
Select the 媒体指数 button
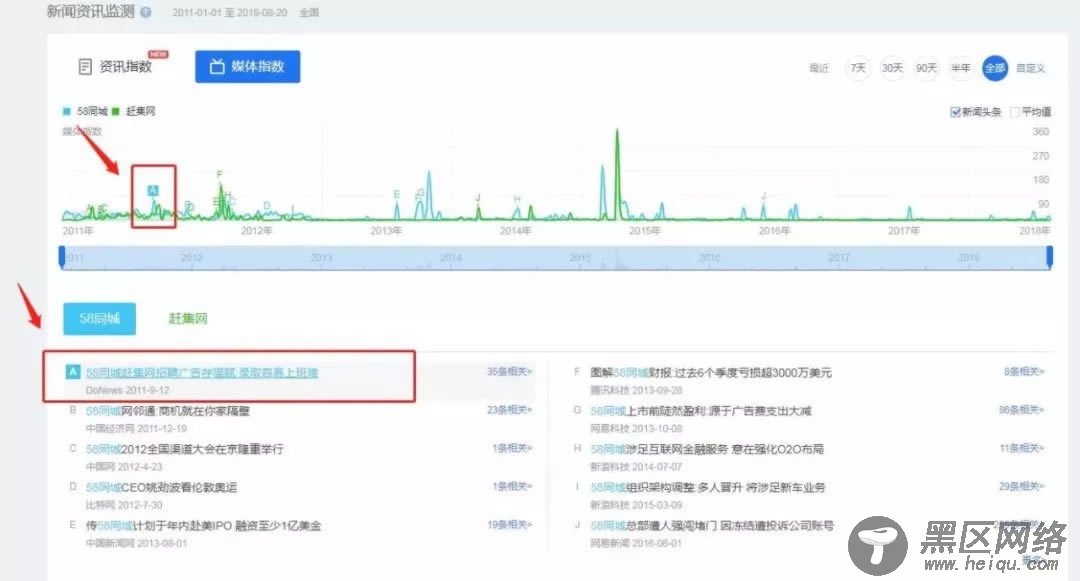[x=247, y=67]
